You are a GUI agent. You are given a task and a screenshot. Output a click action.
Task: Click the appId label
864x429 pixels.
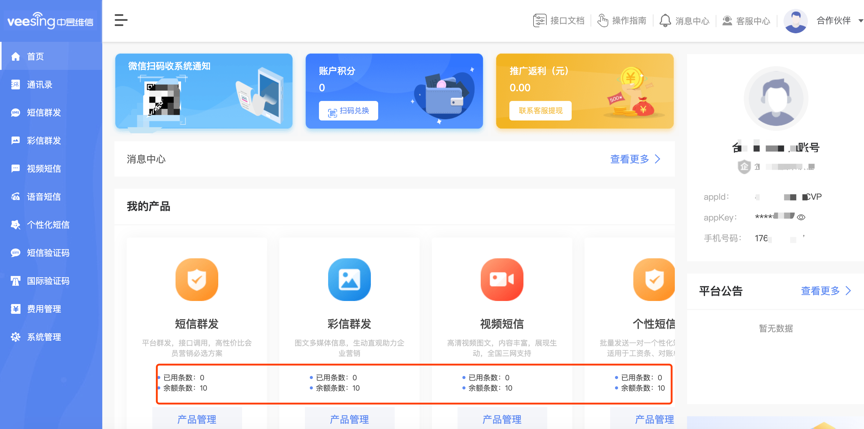716,197
